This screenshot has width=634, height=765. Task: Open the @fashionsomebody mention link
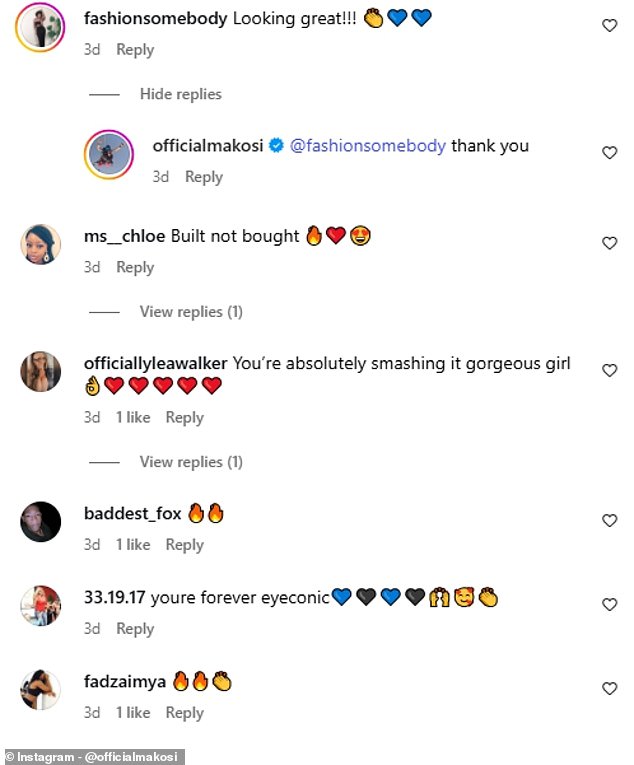pyautogui.click(x=367, y=146)
